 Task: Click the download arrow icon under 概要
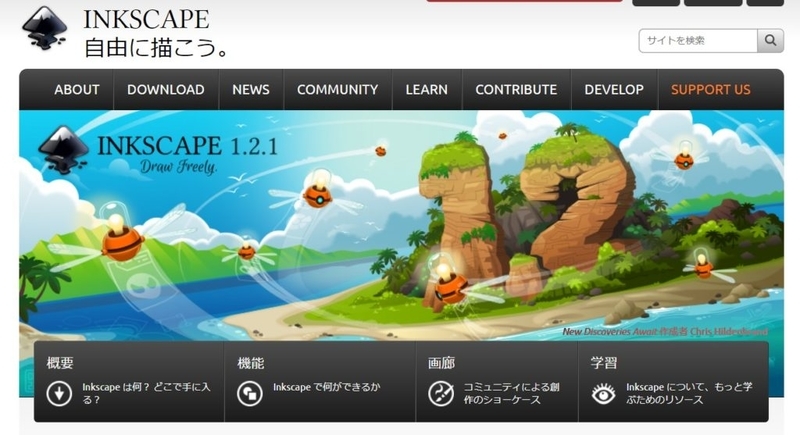coord(59,394)
